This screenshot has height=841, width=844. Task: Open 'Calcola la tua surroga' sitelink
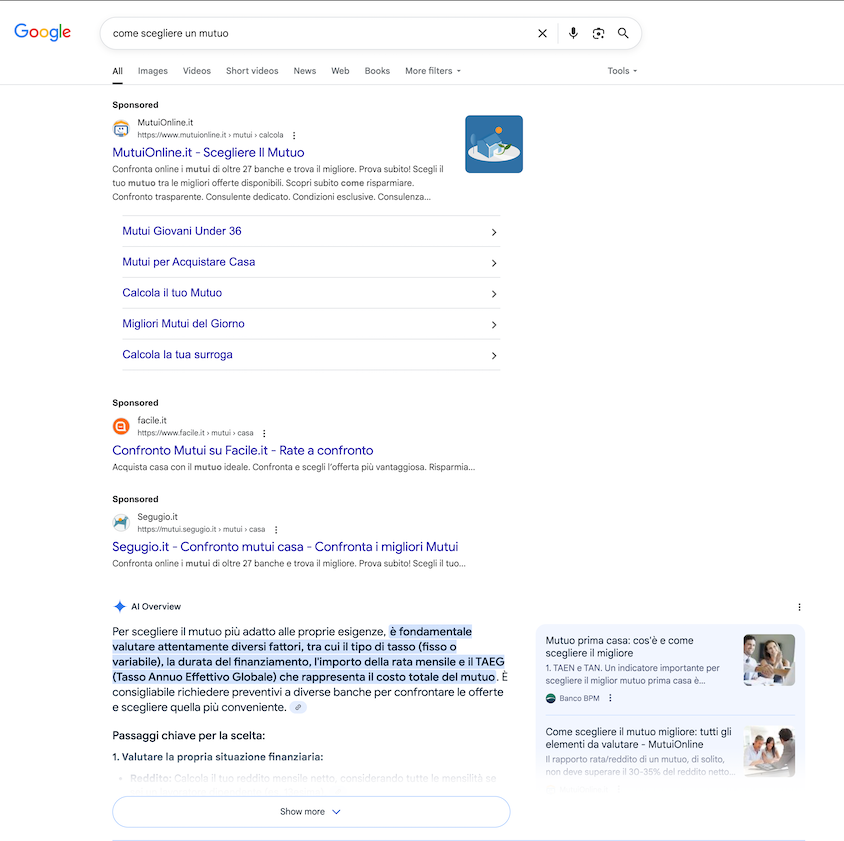(177, 355)
